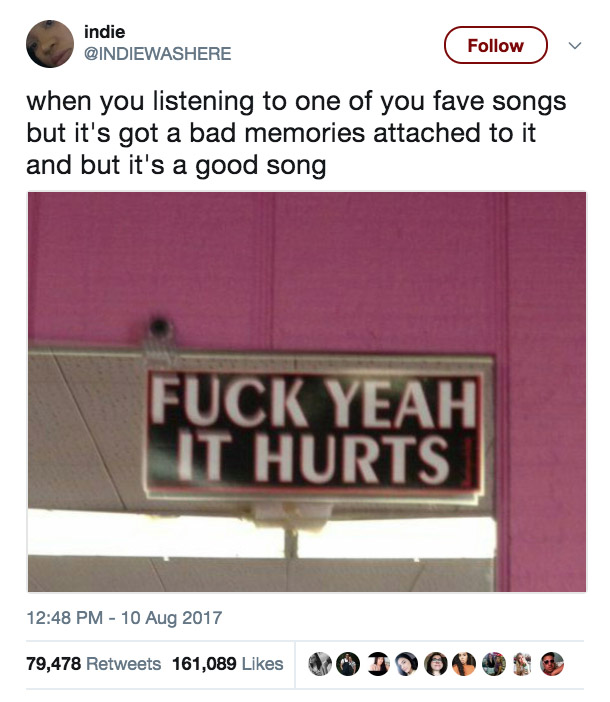Open the sixth liker avatar
Viewport: 610px width, 702px height.
(x=464, y=664)
